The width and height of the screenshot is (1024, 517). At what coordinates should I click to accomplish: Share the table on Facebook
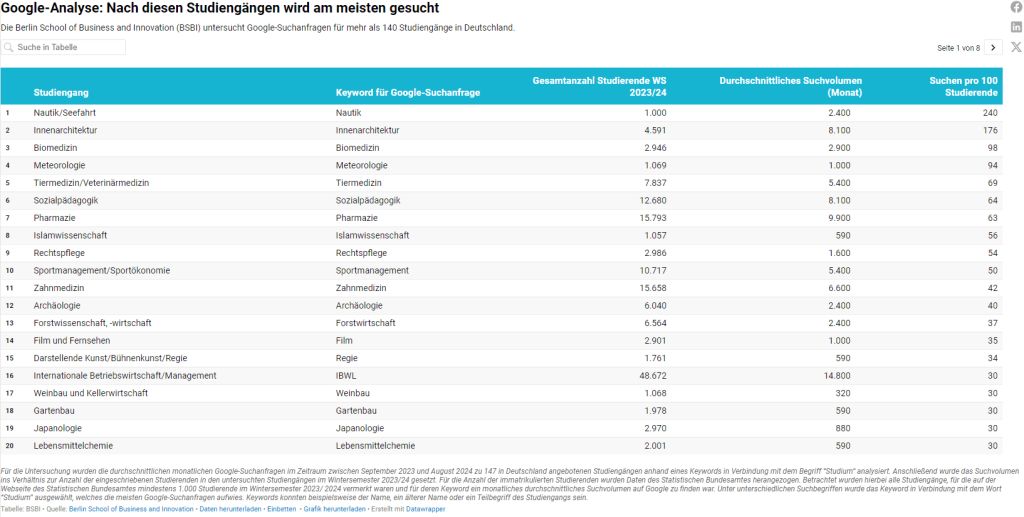pos(1016,7)
